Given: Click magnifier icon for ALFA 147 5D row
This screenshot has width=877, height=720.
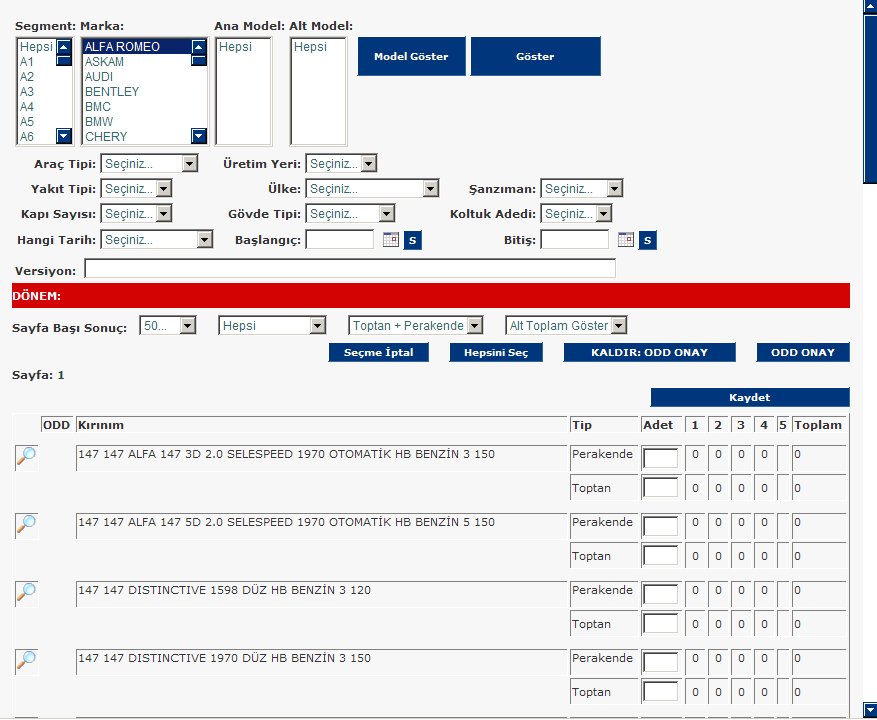Looking at the screenshot, I should (26, 525).
